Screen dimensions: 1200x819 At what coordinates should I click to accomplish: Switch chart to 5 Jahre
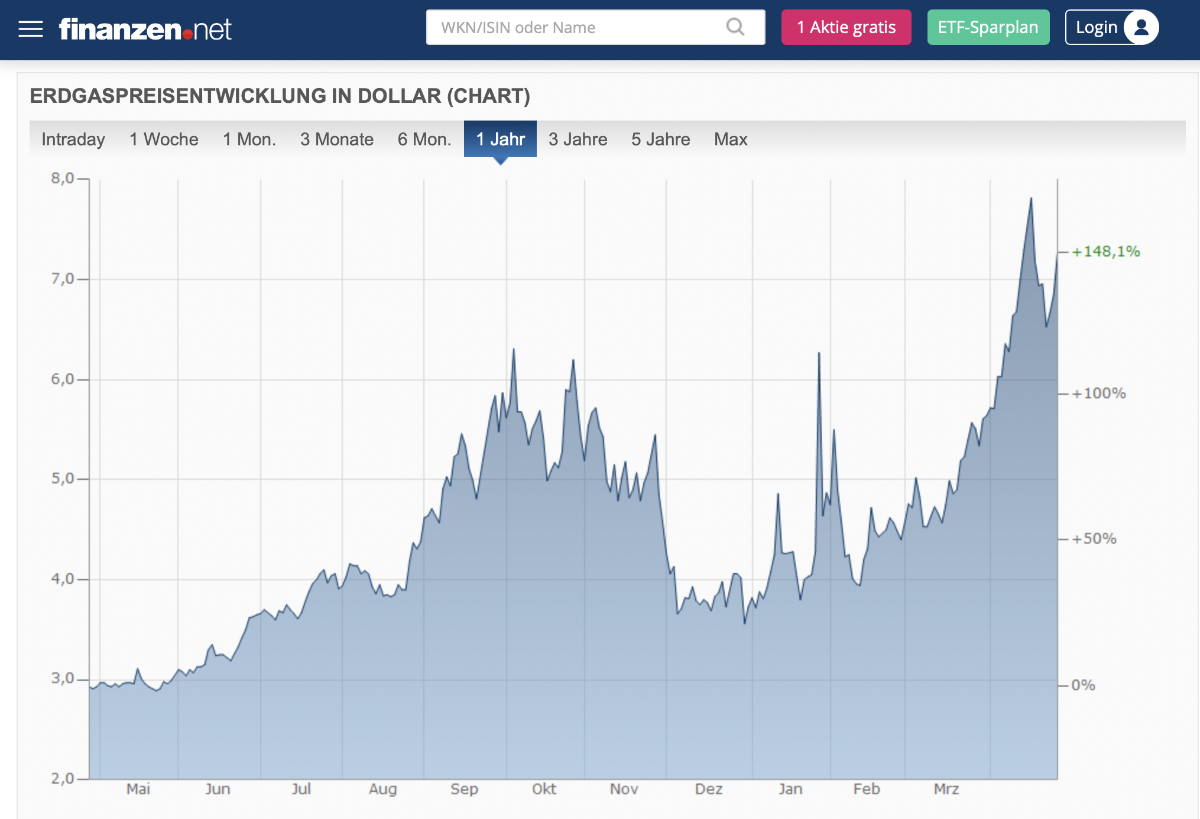tap(660, 139)
